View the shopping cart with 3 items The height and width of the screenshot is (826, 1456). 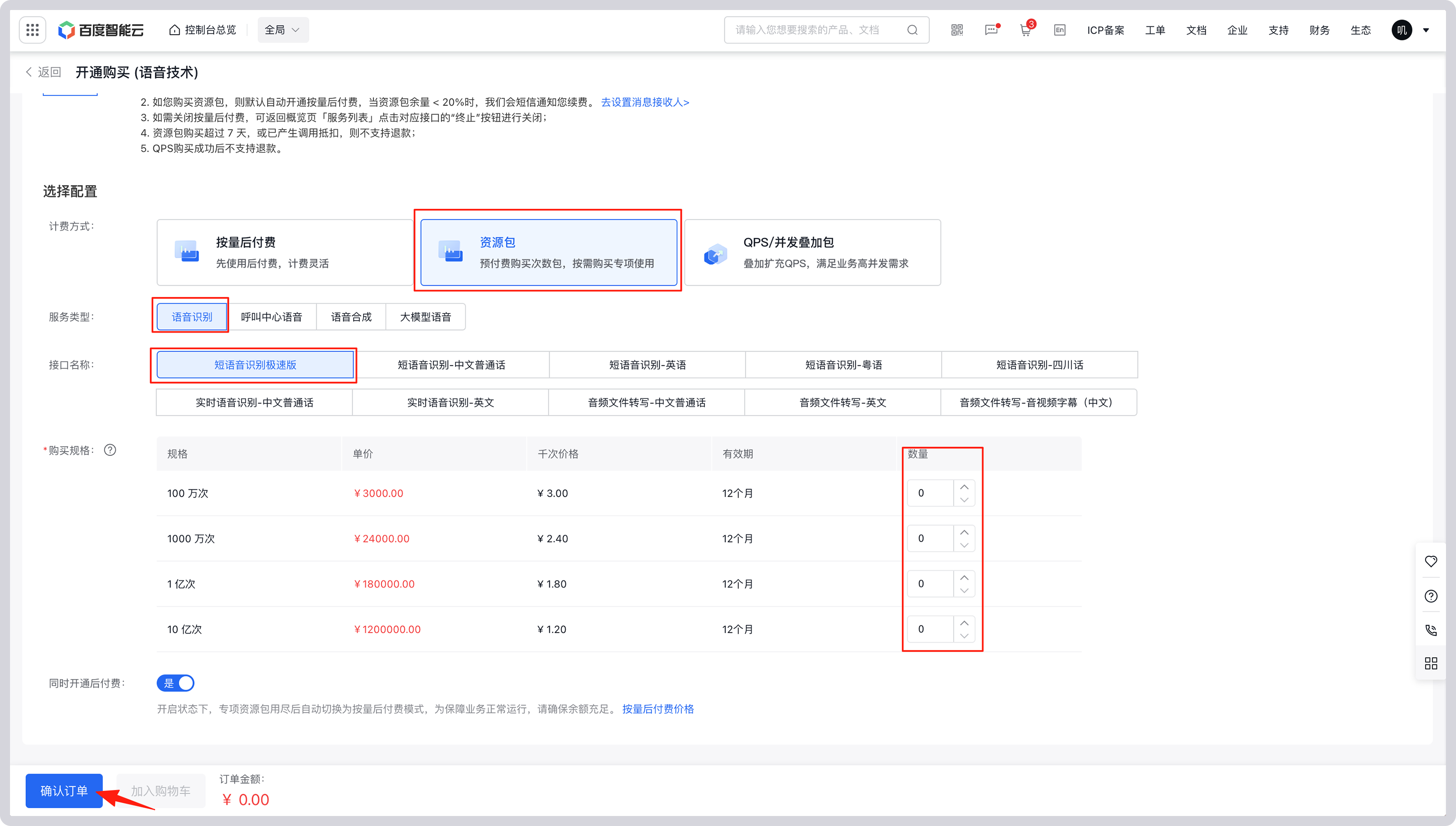[1025, 31]
